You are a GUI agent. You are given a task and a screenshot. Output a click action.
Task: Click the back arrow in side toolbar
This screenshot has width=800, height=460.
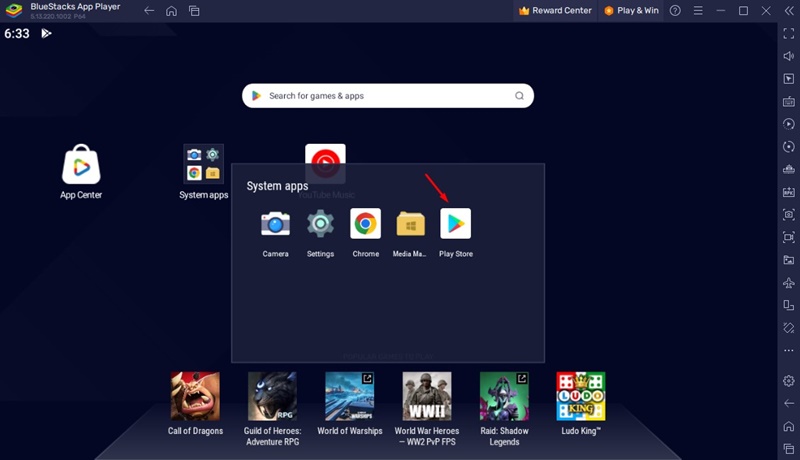[x=789, y=403]
